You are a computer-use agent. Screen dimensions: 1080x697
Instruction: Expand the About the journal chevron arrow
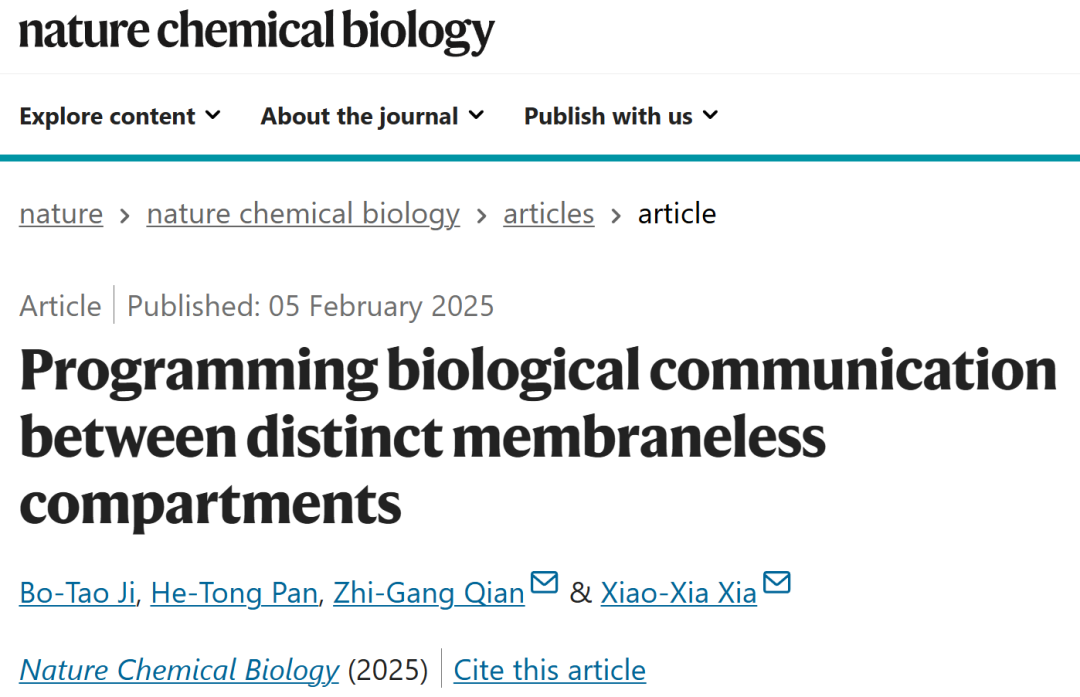476,115
